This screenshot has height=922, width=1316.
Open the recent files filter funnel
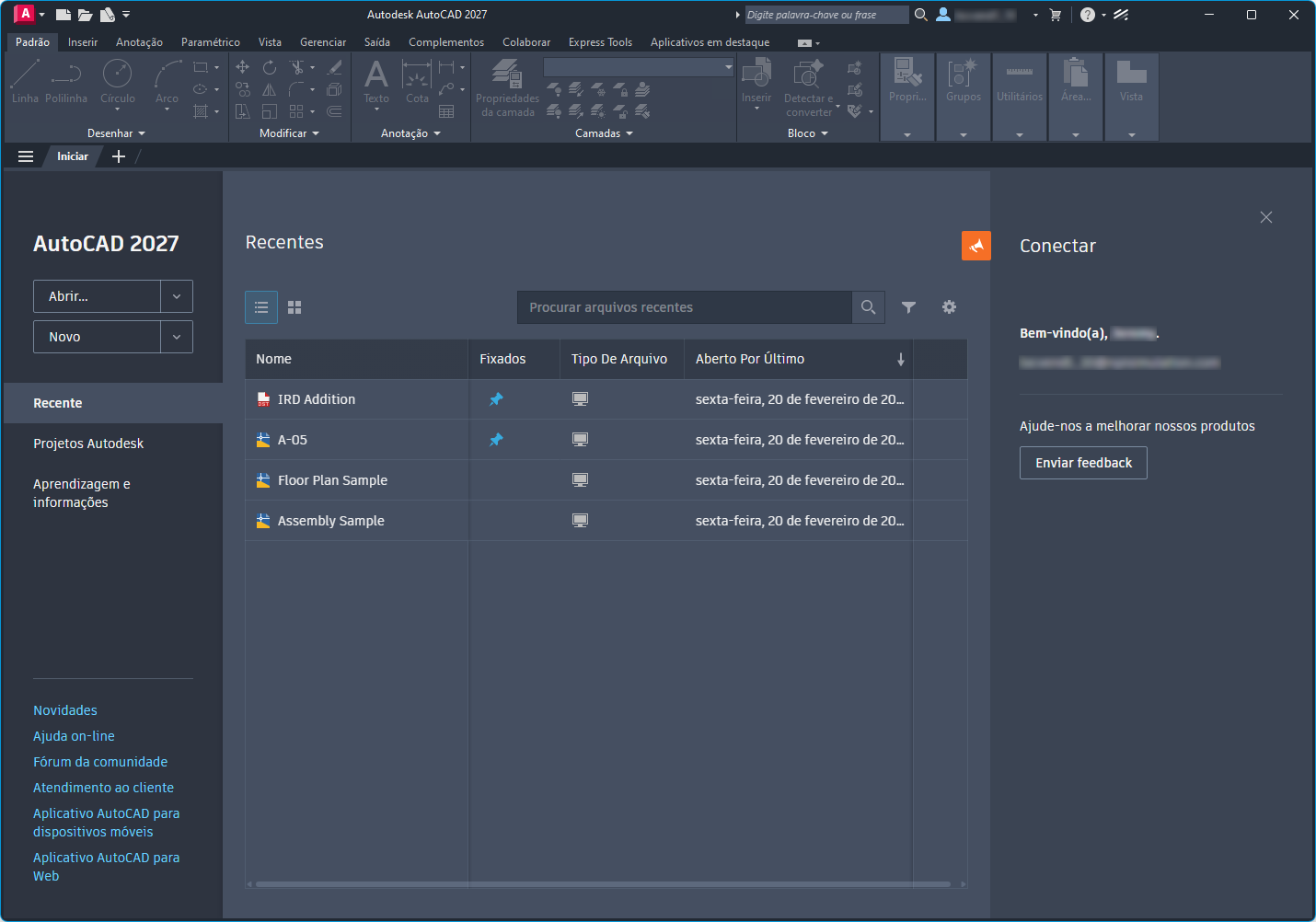click(x=908, y=307)
